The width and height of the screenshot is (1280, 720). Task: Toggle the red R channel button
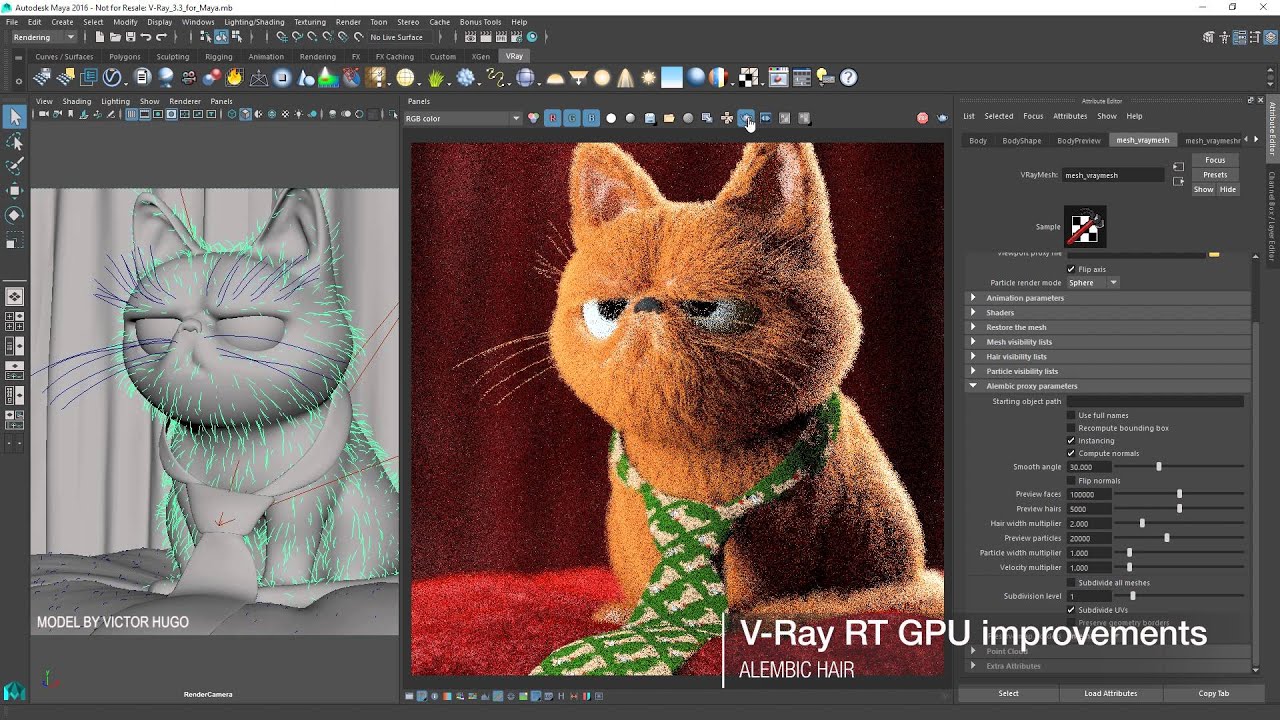552,118
